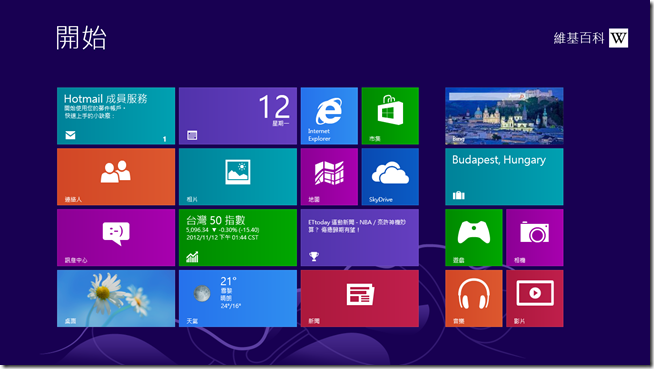
Task: Launch the Xbox Games controller tile
Action: click(474, 238)
